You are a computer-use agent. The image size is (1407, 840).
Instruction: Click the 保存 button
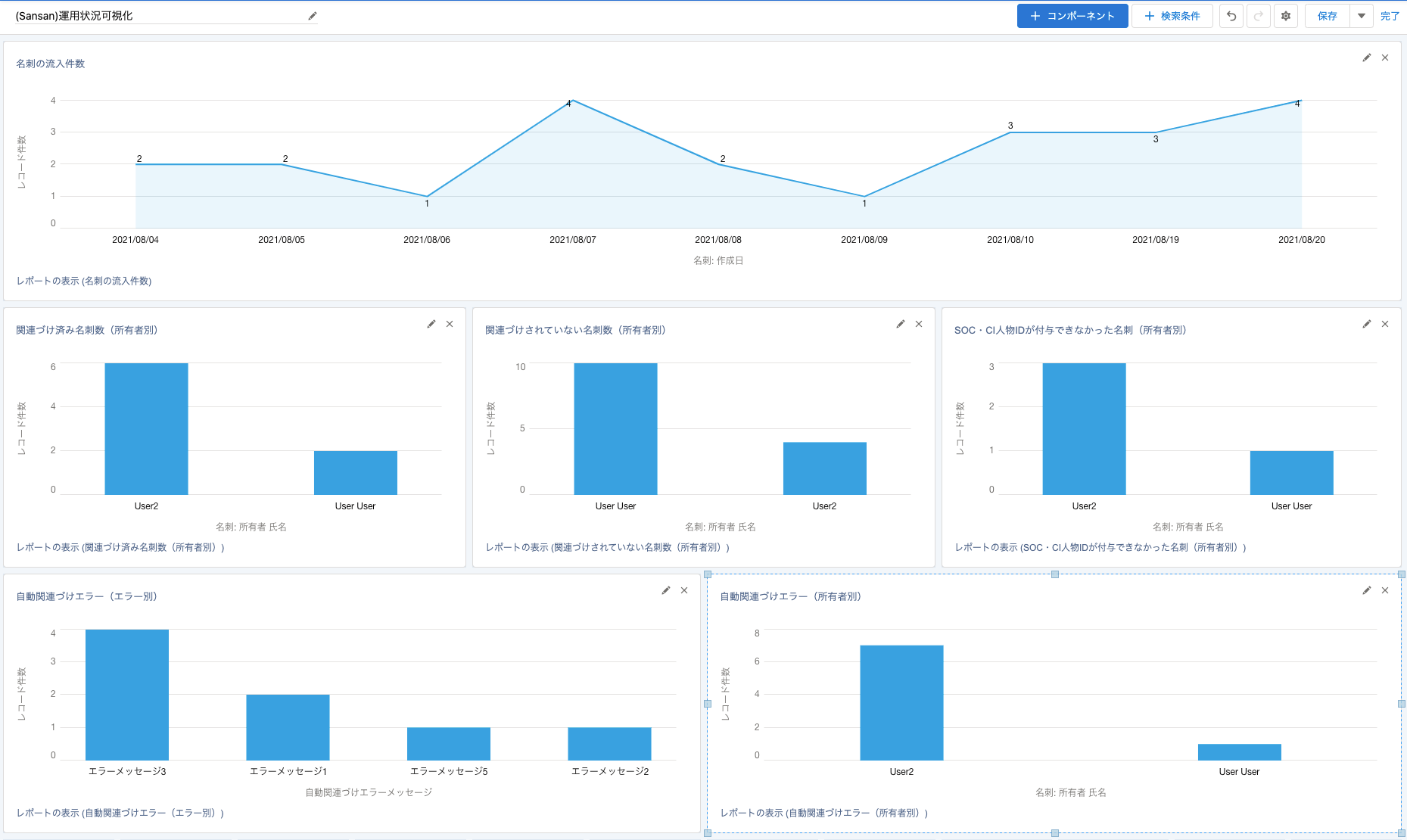(1328, 16)
